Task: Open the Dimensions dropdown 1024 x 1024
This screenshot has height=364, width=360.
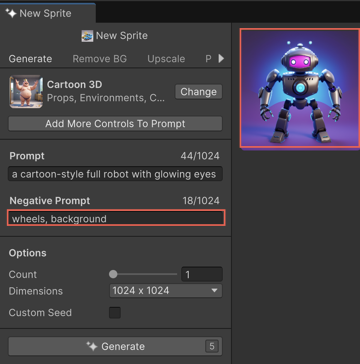Action: 166,291
